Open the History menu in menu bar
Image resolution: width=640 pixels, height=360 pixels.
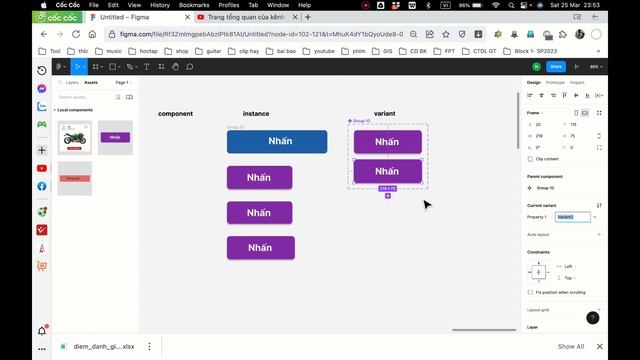tap(160, 5)
